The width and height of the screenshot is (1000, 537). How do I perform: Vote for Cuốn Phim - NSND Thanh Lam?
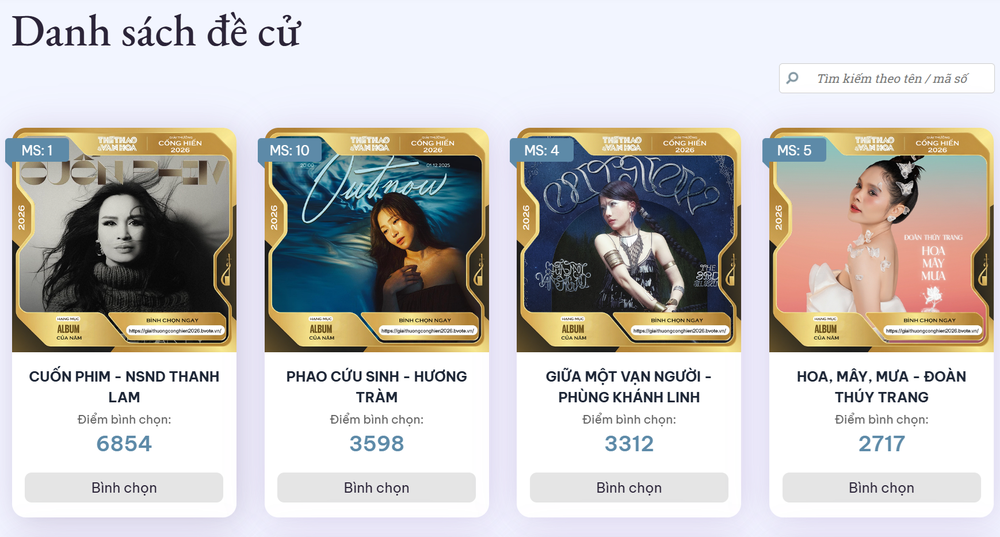(124, 487)
